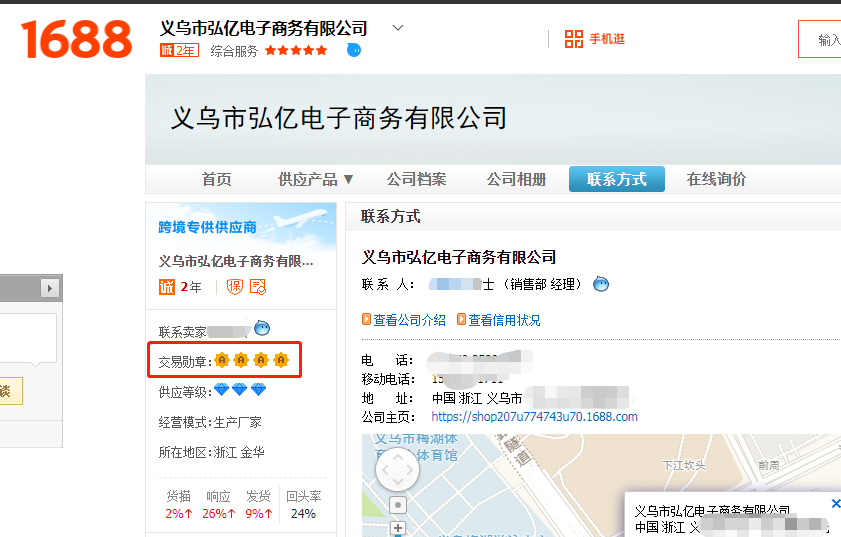Click the certificate document icon in sidebar
This screenshot has width=841, height=537.
pos(258,287)
